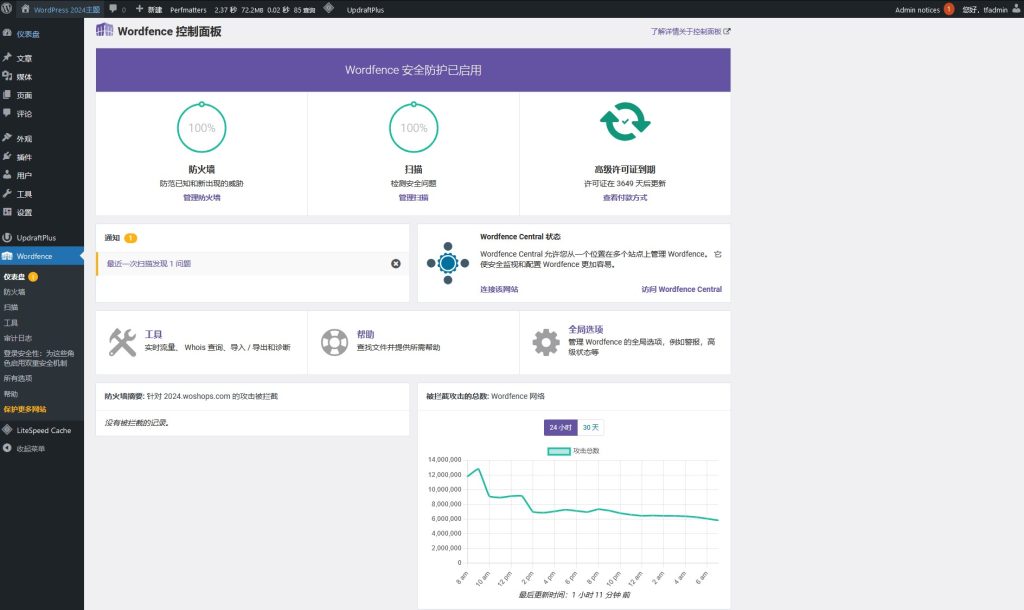This screenshot has height=610, width=1024.
Task: Click the Wordfence logo icon in header
Action: (104, 30)
